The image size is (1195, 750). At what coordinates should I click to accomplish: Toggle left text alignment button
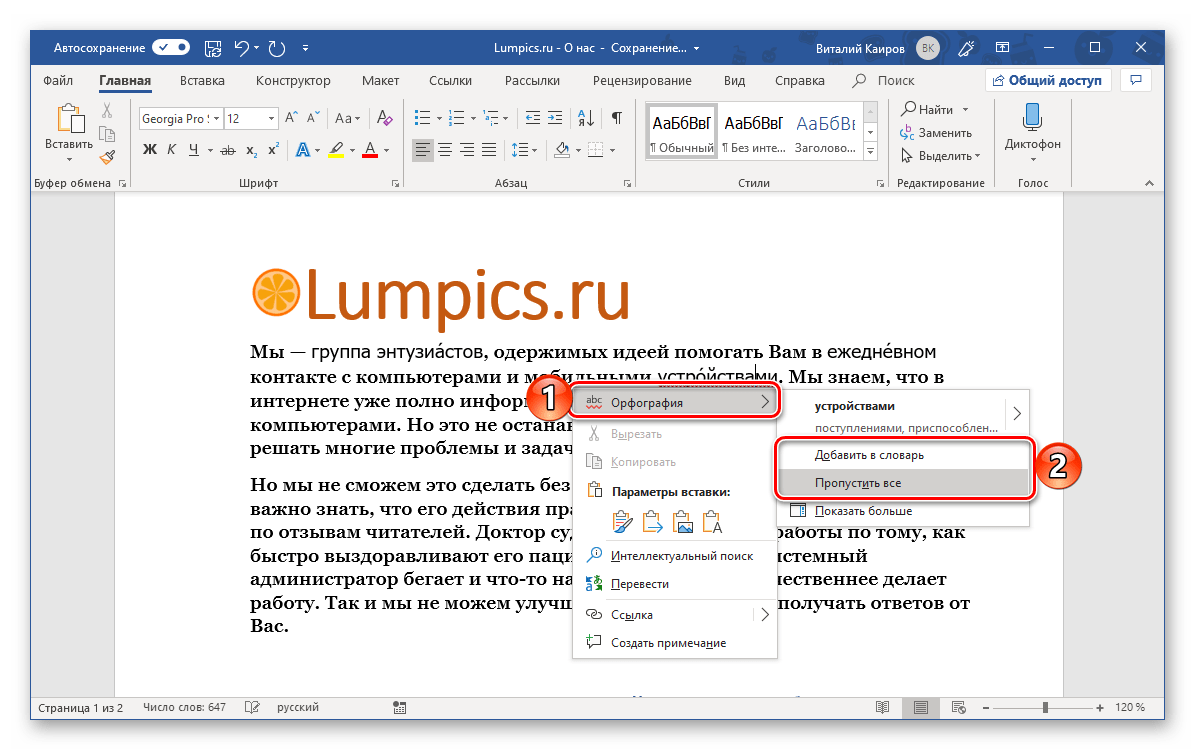423,150
